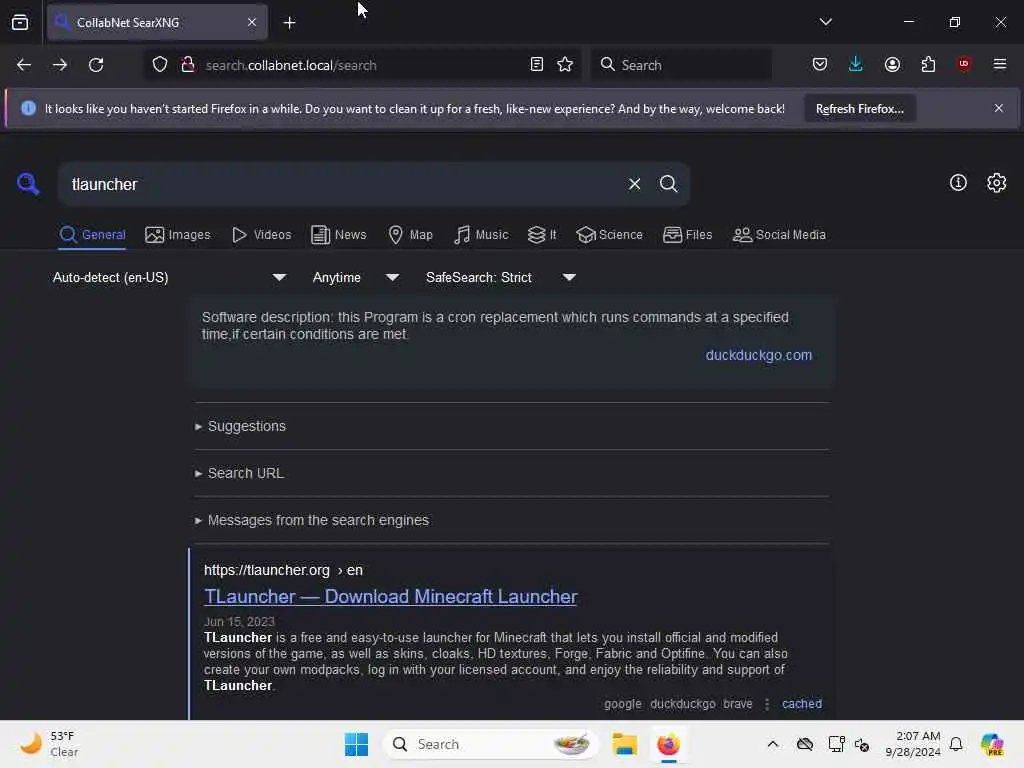Viewport: 1024px width, 768px height.
Task: Save page to Pocket
Action: click(820, 64)
